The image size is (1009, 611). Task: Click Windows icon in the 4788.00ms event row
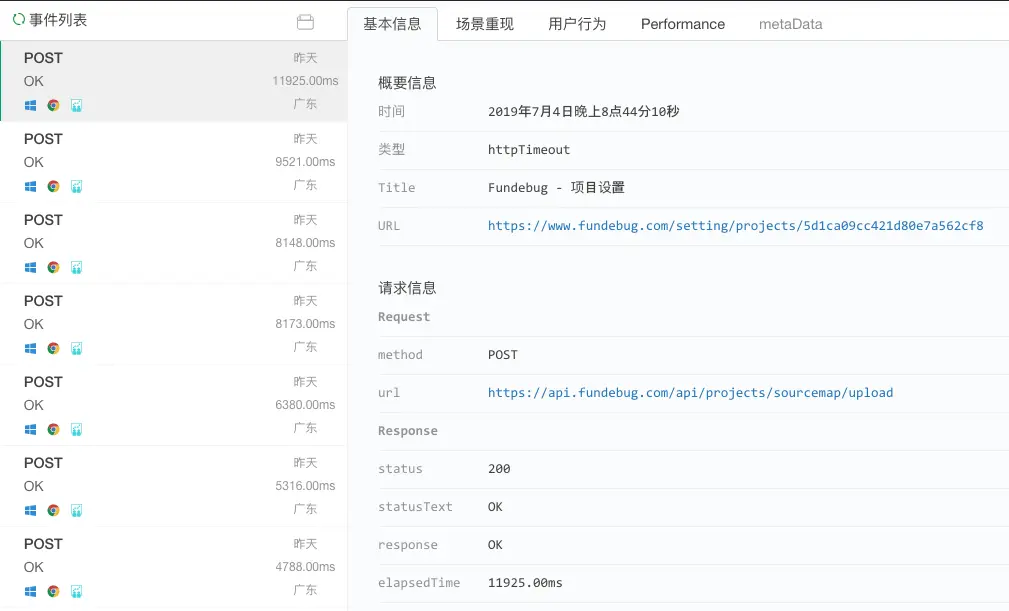coord(30,592)
